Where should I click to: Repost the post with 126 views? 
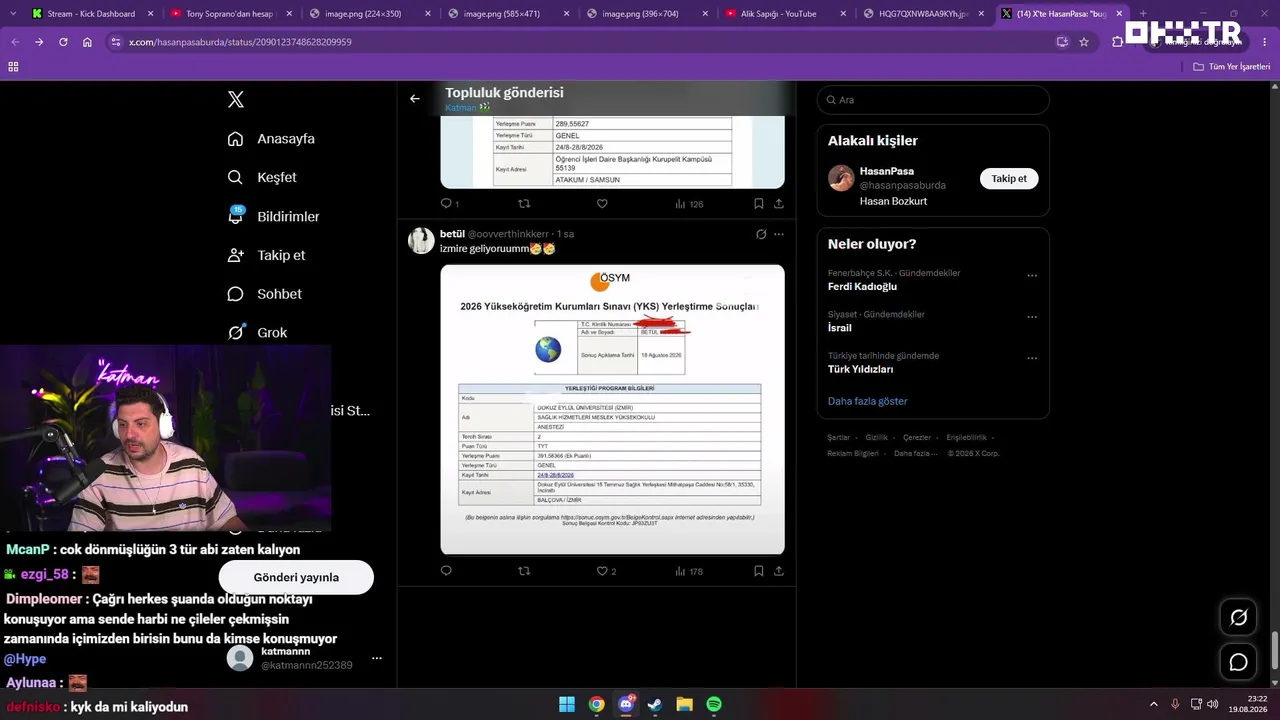coord(524,204)
